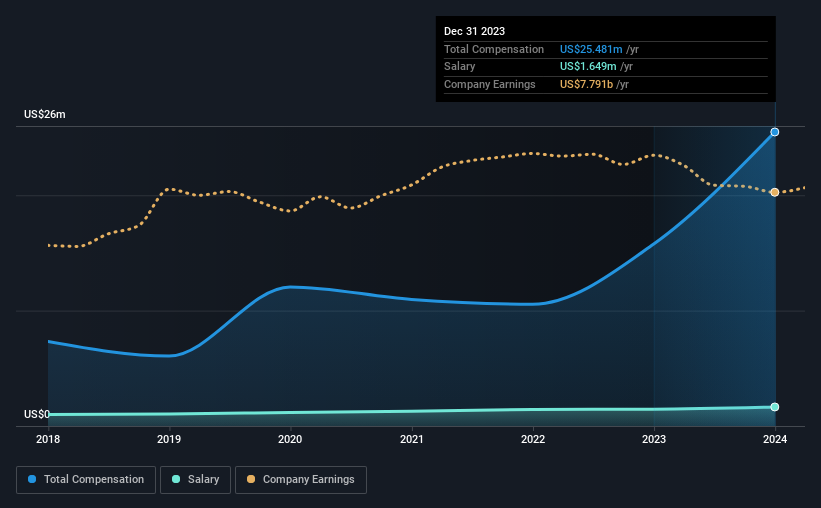Click the Company Earnings label in the tooltip

490,84
